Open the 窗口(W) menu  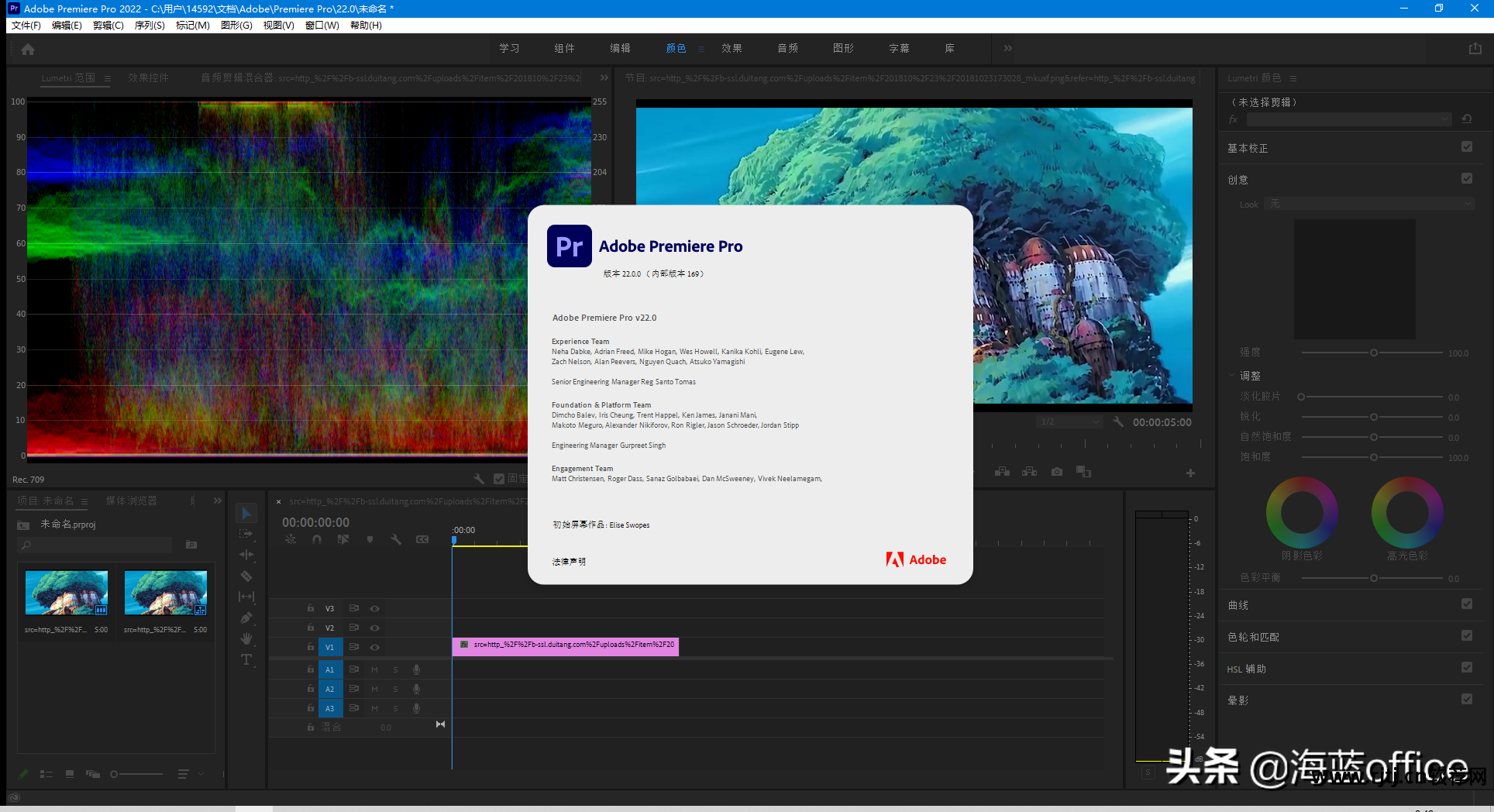coord(322,26)
